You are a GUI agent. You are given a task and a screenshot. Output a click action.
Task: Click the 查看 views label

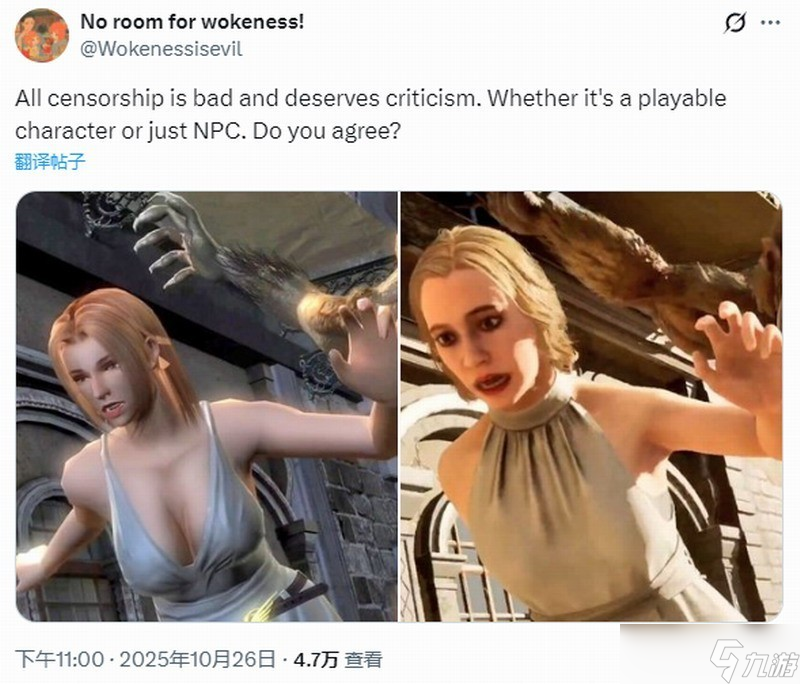point(363,660)
